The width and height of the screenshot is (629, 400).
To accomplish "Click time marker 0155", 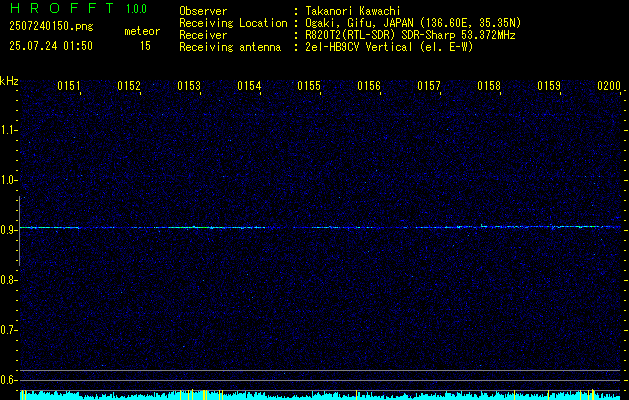I will 308,86.
